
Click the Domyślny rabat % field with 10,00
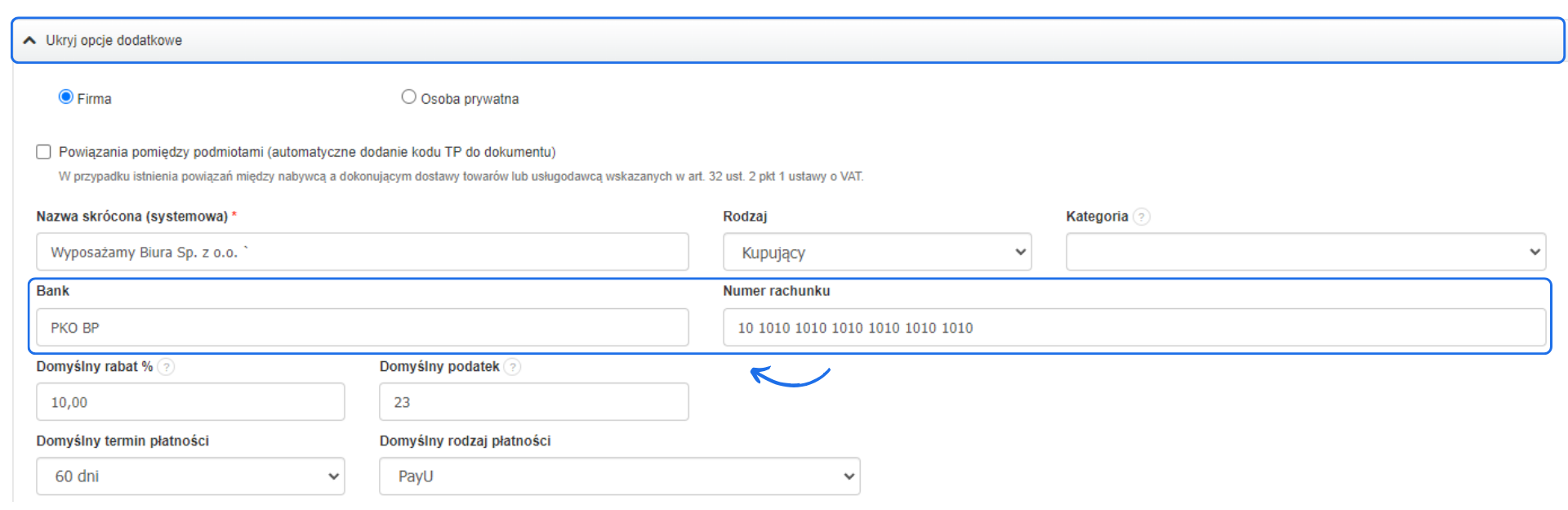190,402
